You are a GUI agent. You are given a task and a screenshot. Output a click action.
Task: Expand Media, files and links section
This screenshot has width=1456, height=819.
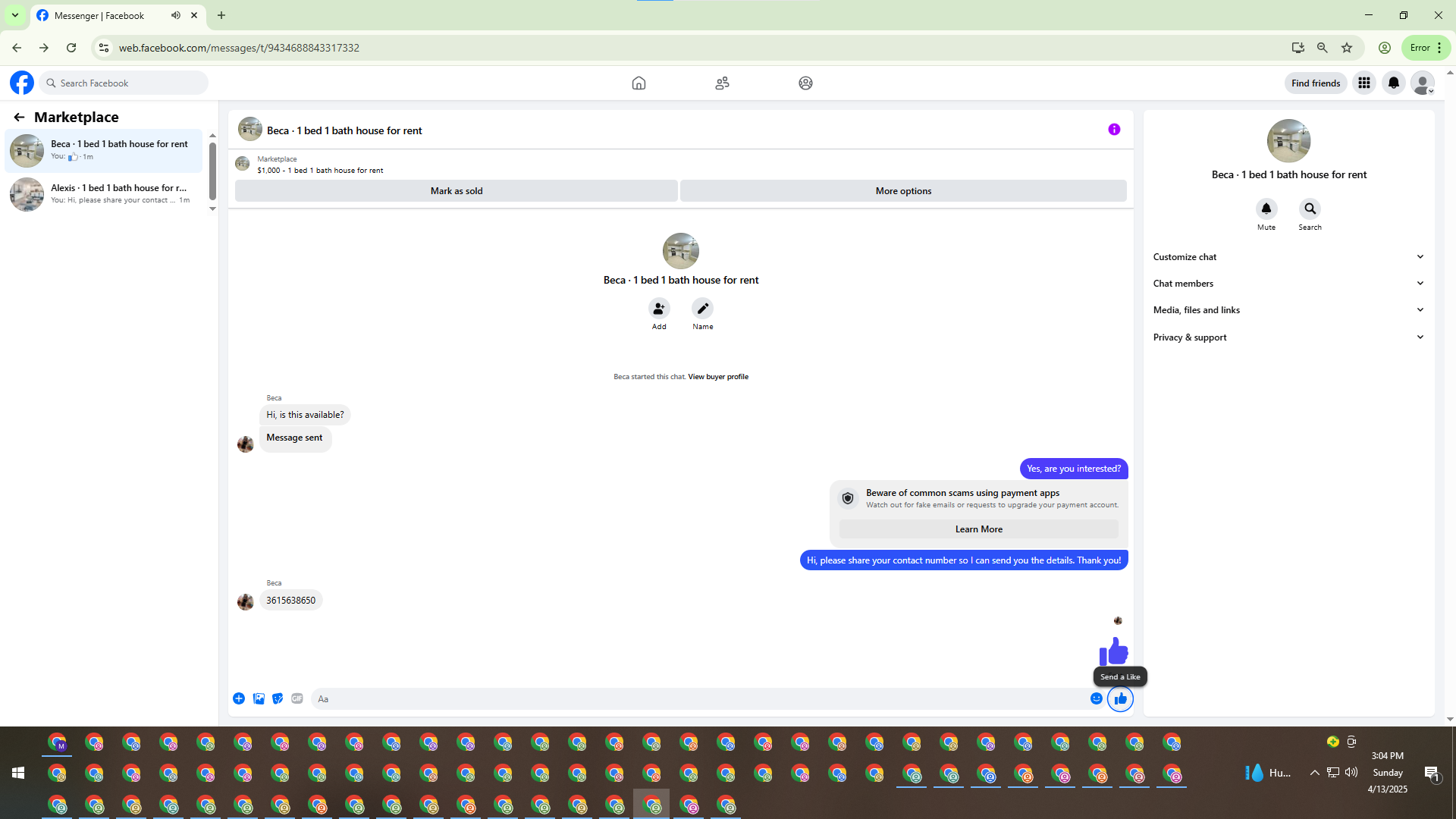point(1288,310)
